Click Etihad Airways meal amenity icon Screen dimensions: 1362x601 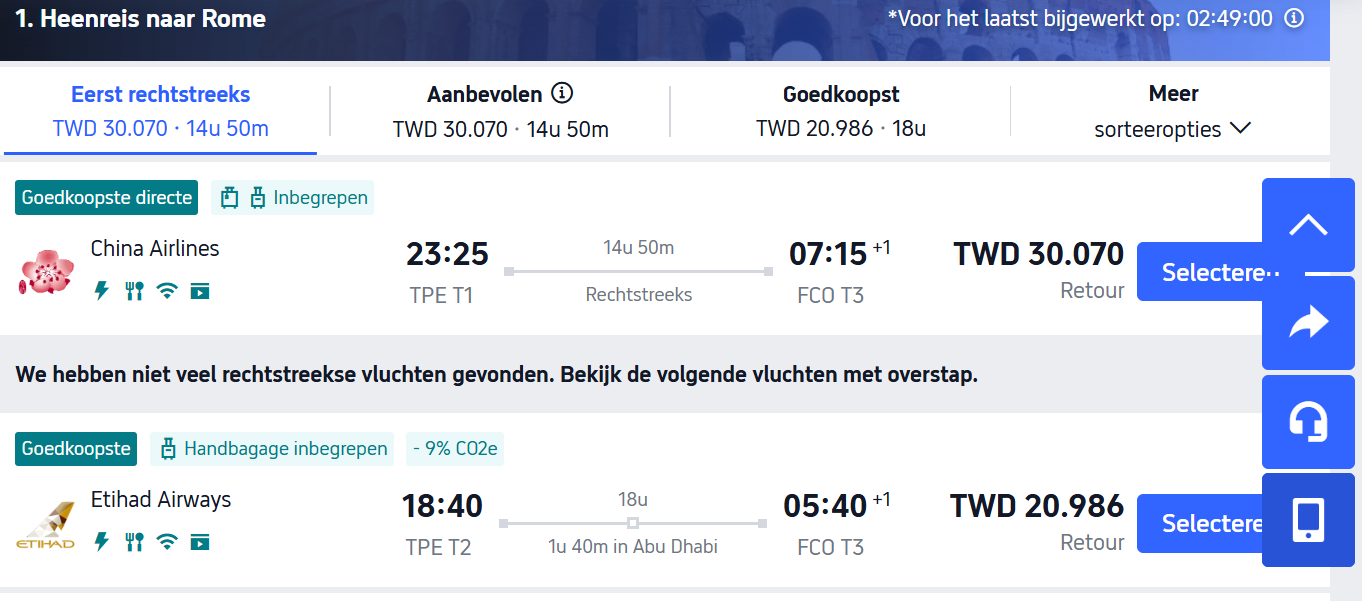[134, 542]
